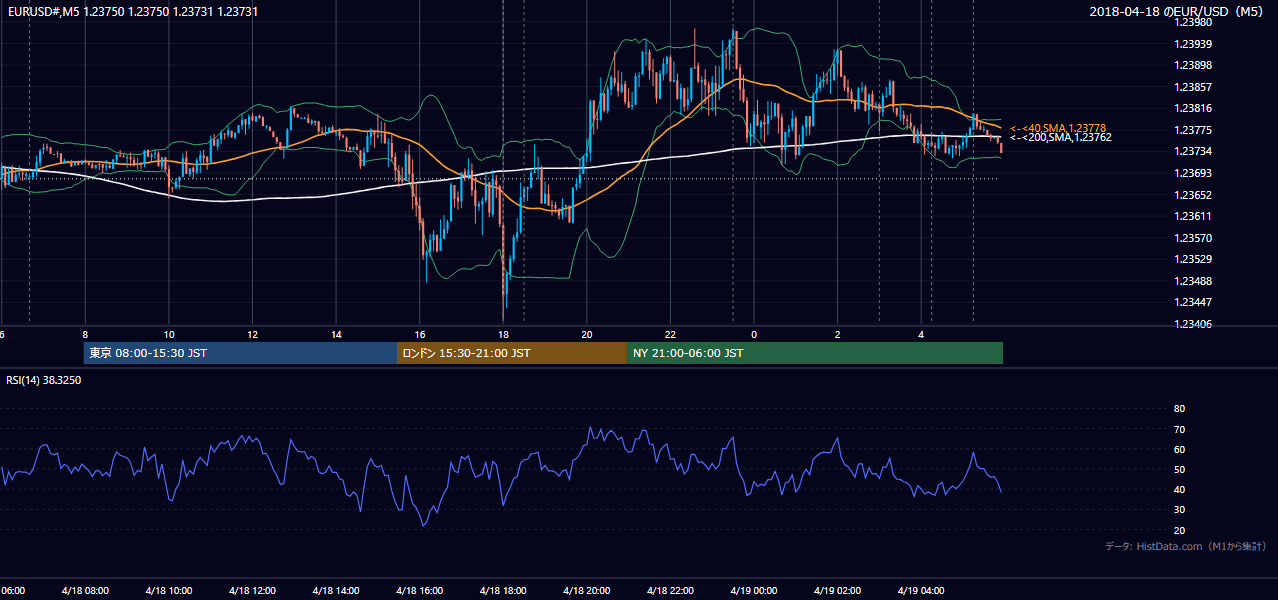
Task: Click price axis label 1.23611
Action: point(1192,216)
